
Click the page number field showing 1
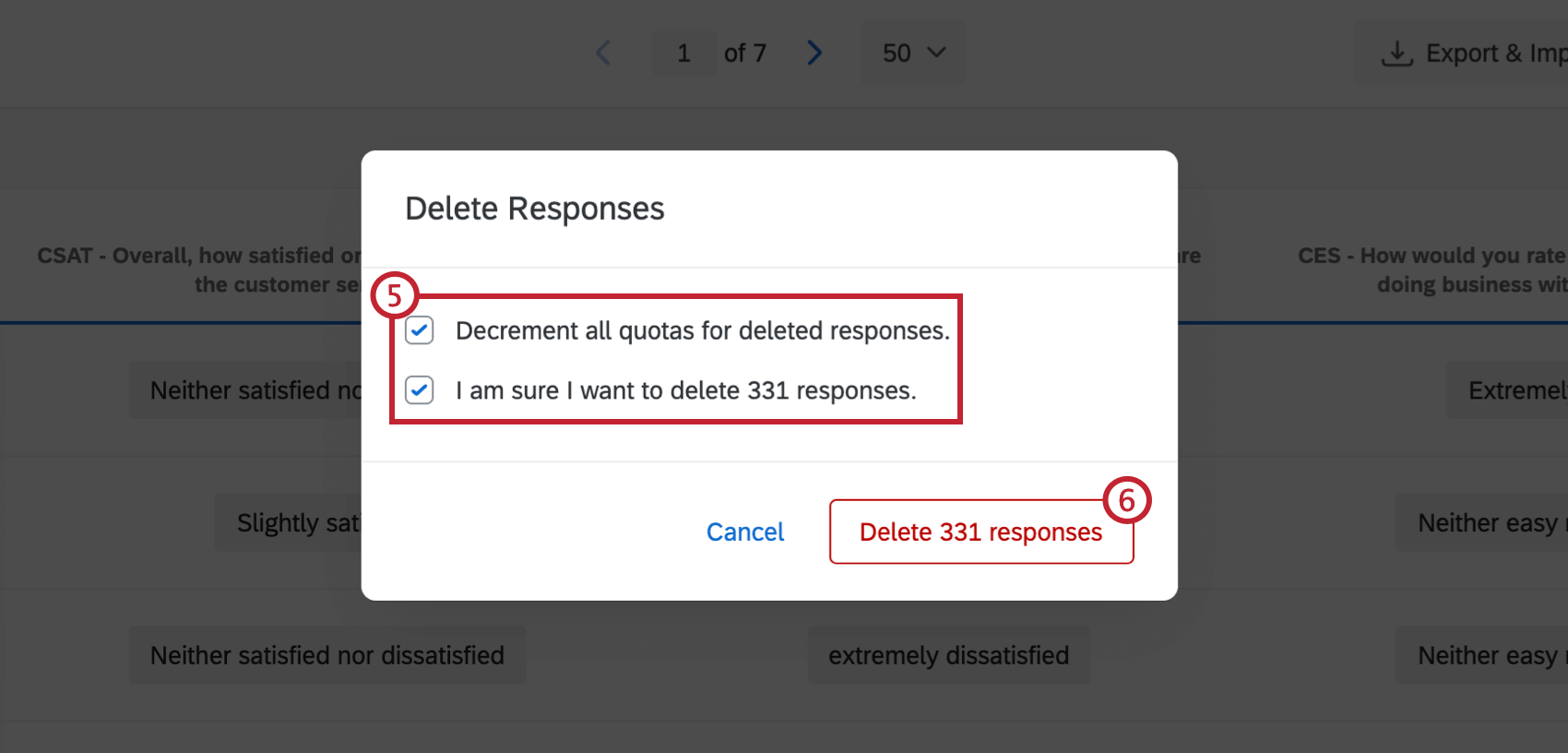point(683,53)
